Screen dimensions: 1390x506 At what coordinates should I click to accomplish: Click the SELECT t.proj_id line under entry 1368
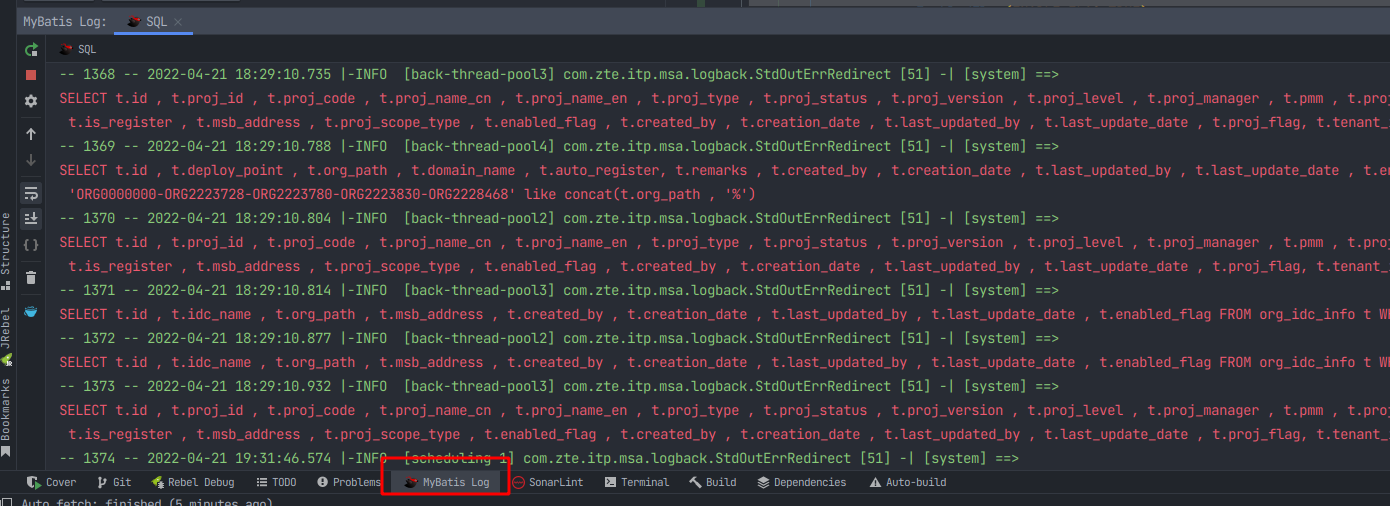pyautogui.click(x=724, y=99)
